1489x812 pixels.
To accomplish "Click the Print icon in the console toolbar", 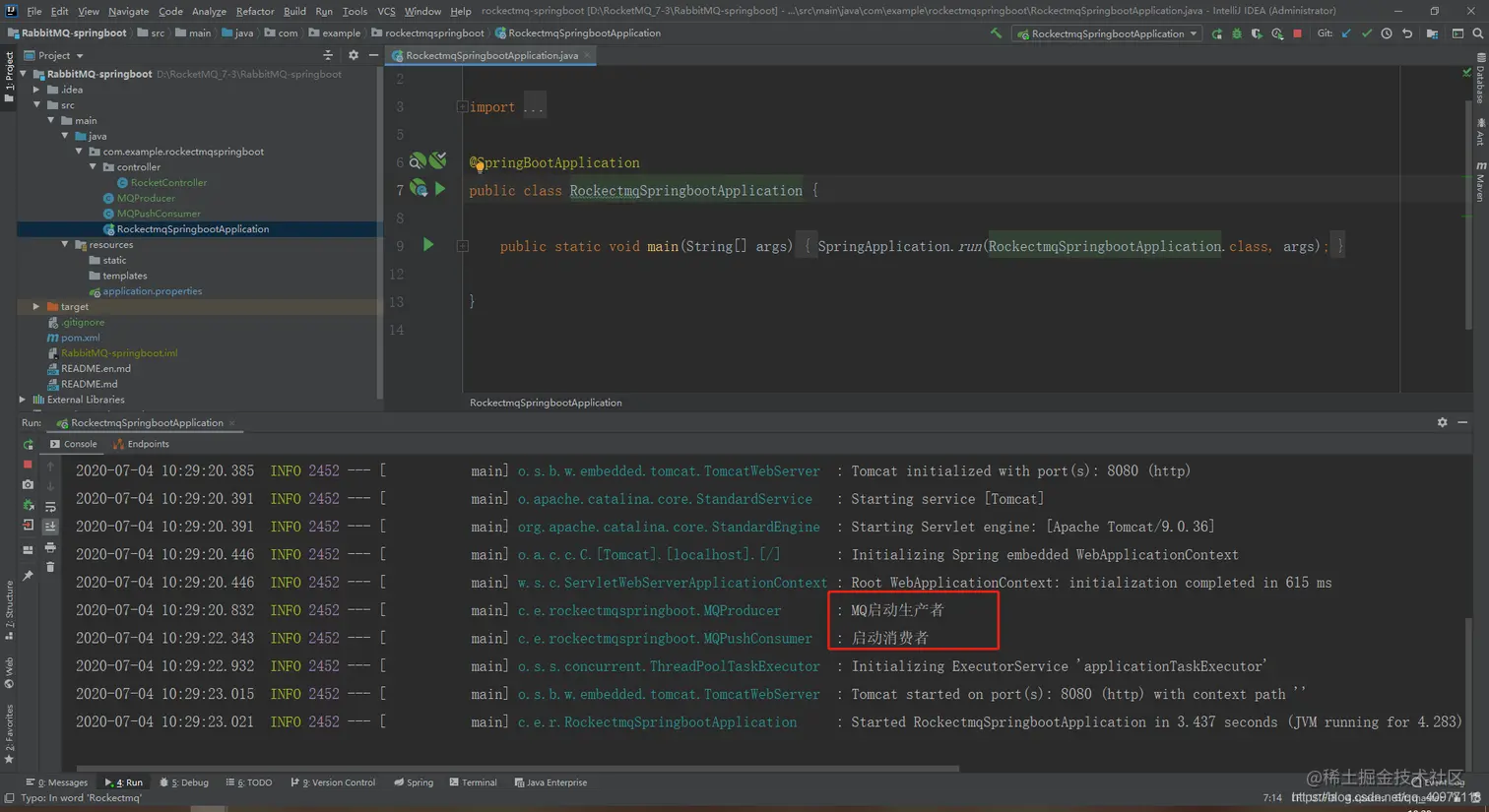I will pos(50,547).
